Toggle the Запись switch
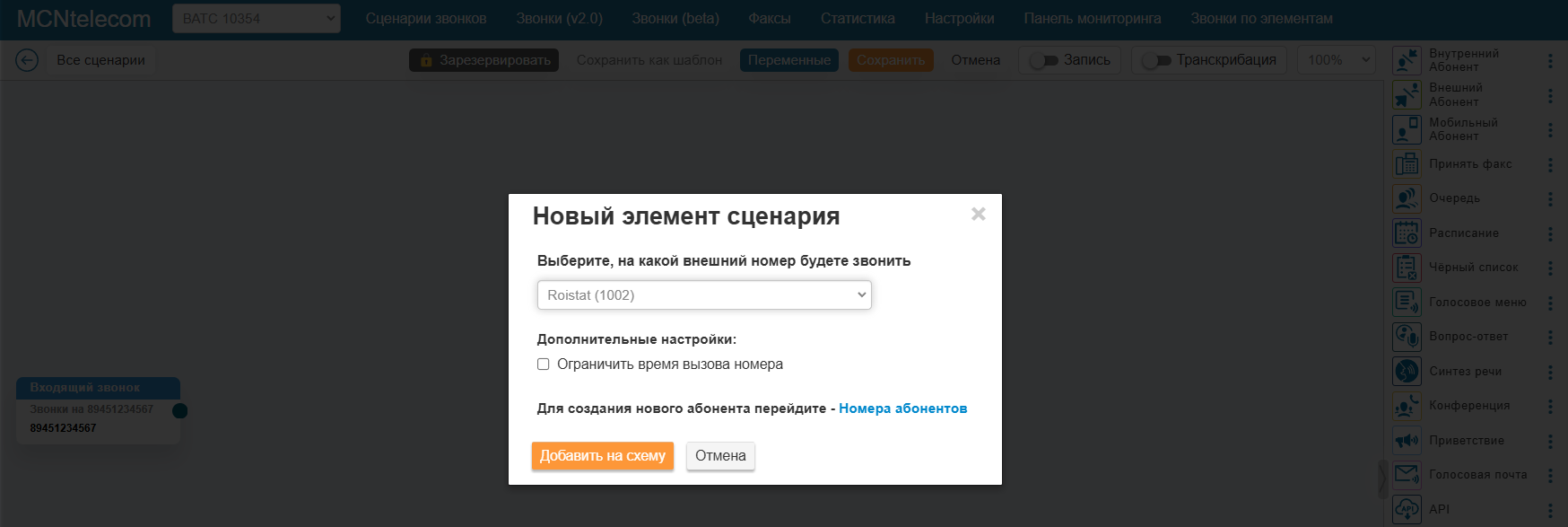The image size is (1568, 527). tap(1044, 60)
